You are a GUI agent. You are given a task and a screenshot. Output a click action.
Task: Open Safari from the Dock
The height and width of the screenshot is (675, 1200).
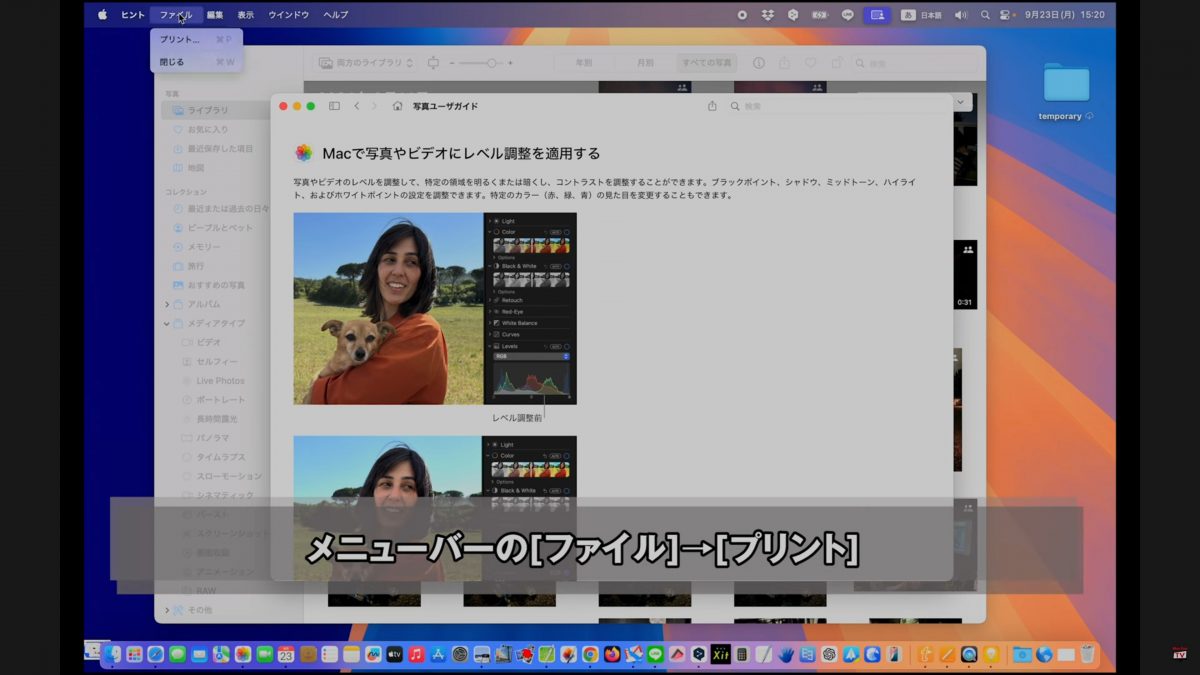pyautogui.click(x=156, y=654)
